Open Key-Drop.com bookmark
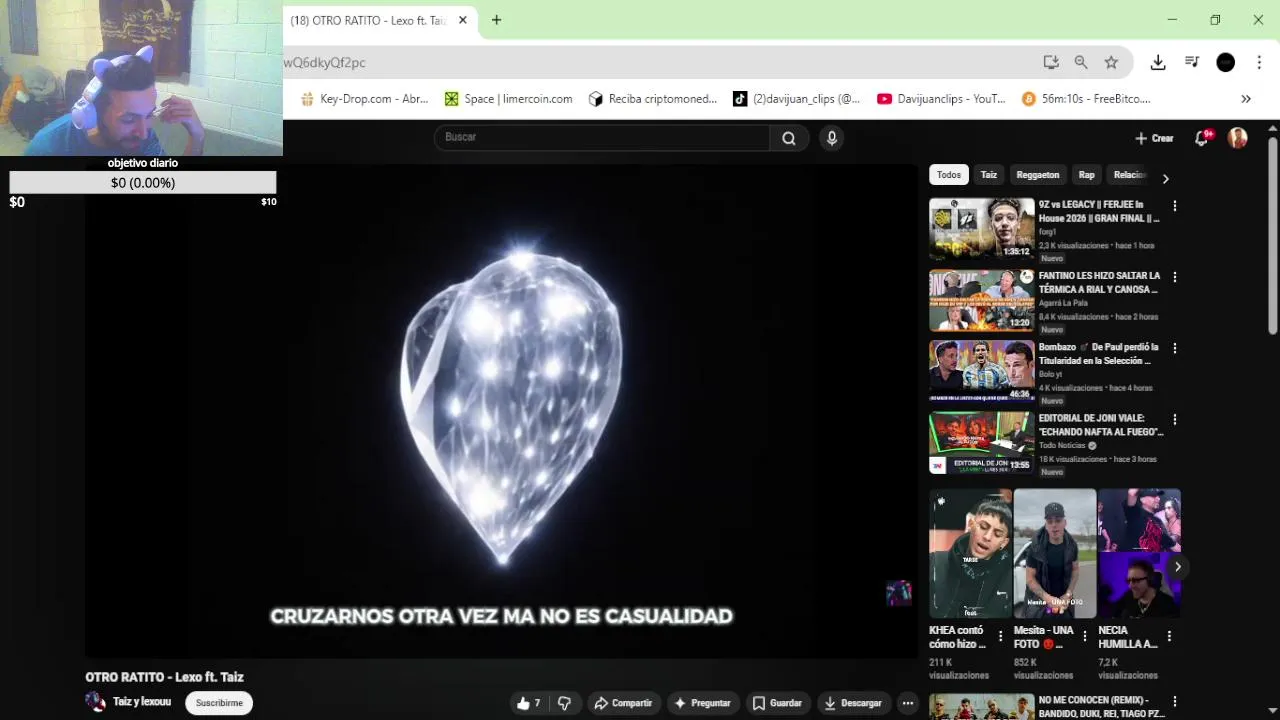1280x720 pixels. [x=364, y=99]
